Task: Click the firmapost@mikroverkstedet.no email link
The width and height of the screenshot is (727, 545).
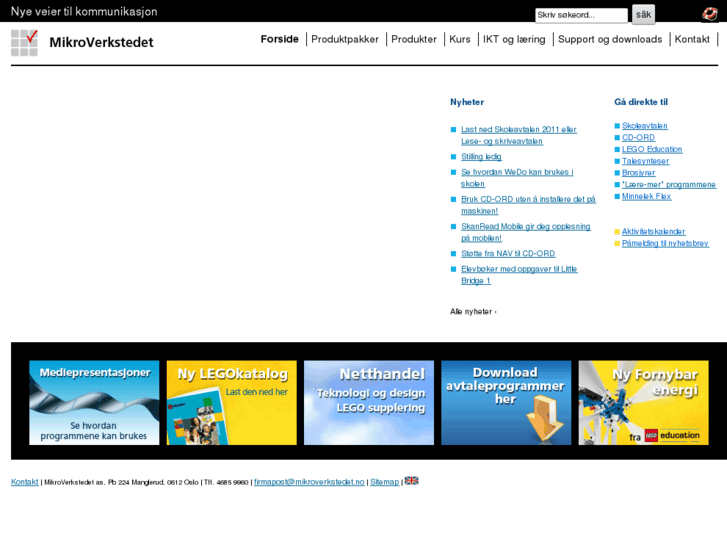Action: (x=309, y=482)
